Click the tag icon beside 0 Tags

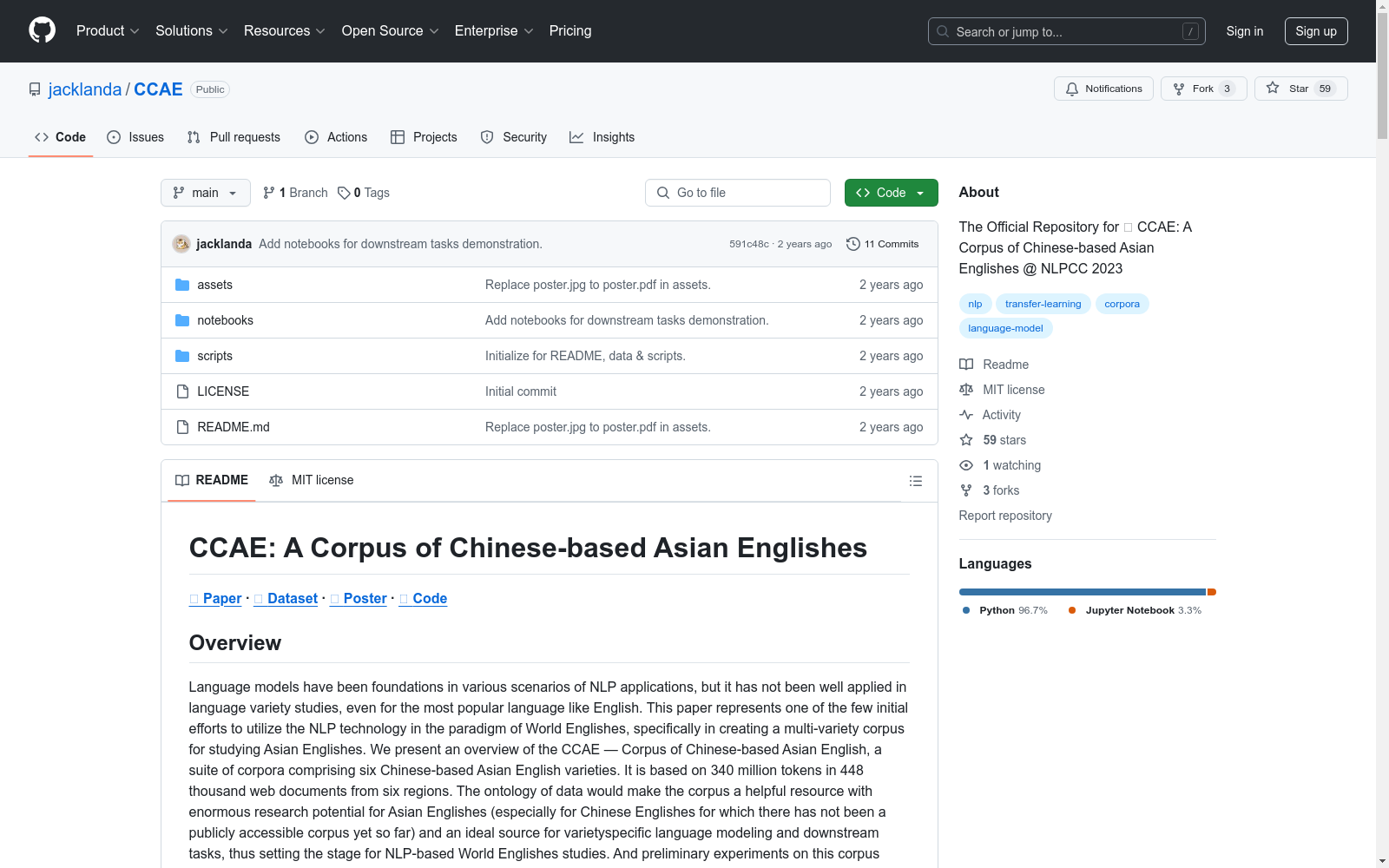coord(344,193)
